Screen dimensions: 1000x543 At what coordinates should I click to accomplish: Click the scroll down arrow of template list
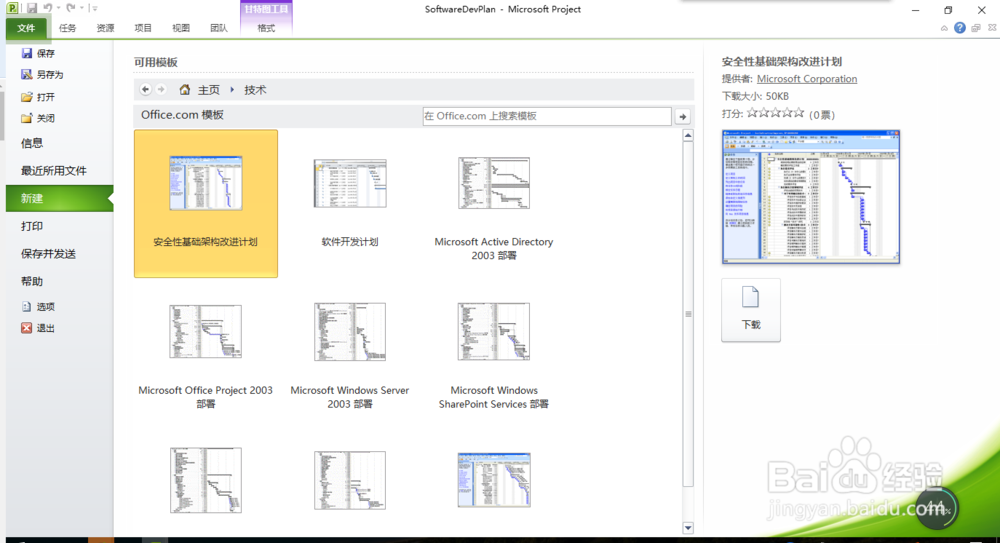tap(688, 528)
